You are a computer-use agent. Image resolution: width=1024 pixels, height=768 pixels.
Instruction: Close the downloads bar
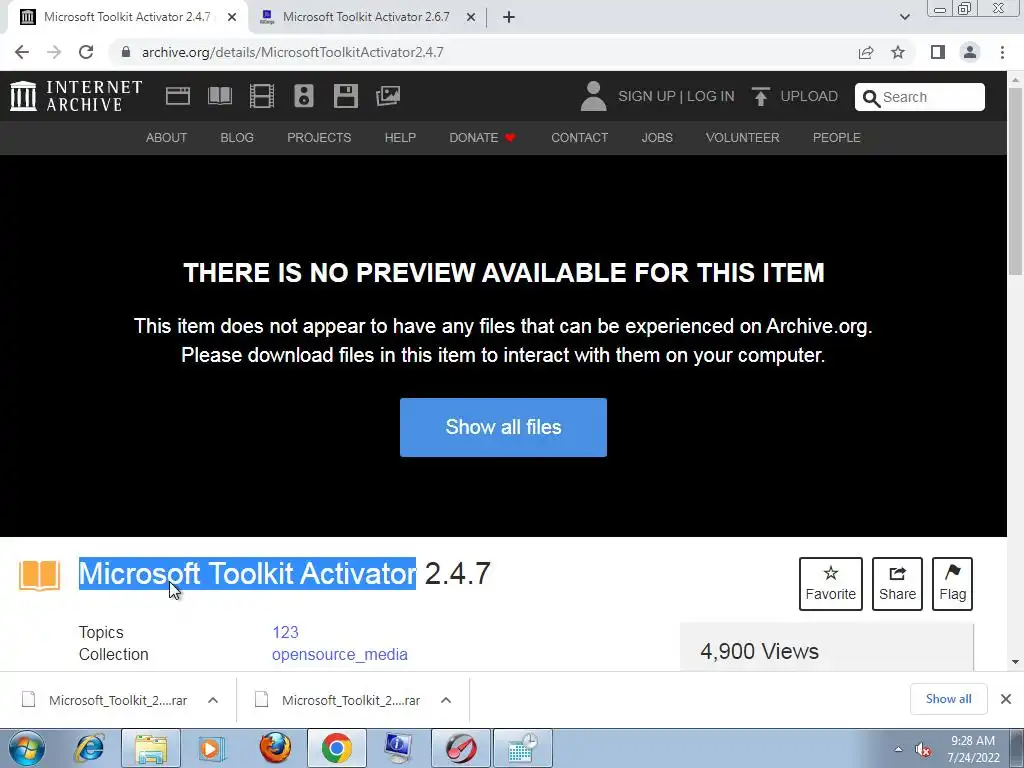click(1006, 699)
